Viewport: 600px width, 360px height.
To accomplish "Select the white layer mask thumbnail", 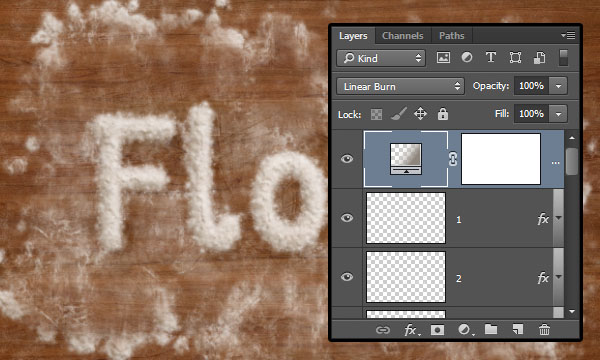I will (x=501, y=159).
